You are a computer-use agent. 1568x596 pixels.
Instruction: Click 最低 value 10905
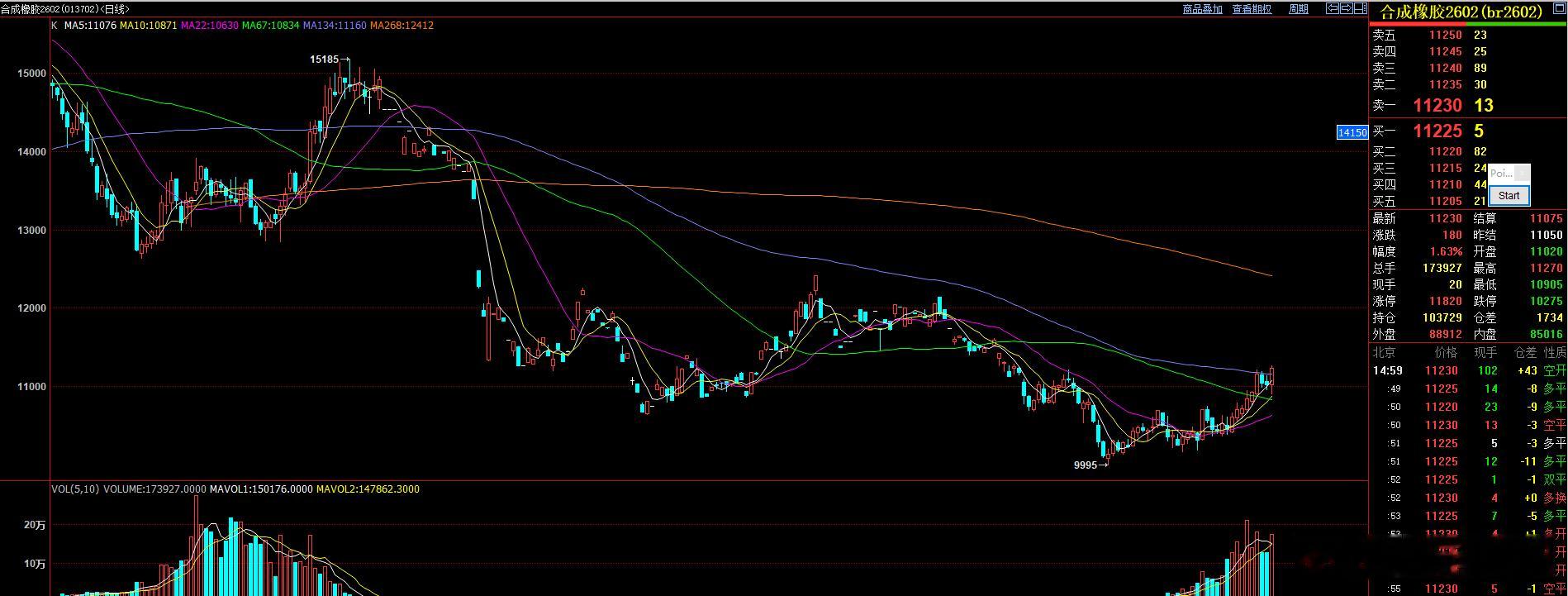[x=1546, y=285]
